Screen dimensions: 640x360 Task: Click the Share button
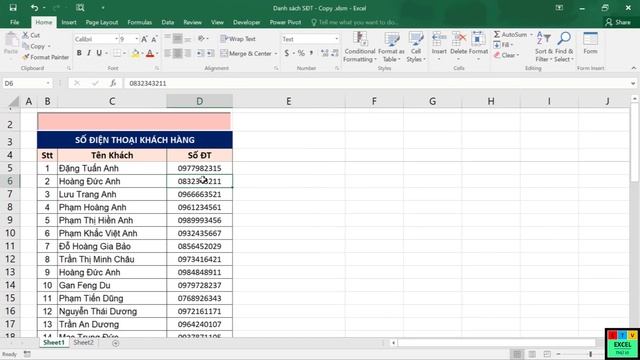point(618,22)
